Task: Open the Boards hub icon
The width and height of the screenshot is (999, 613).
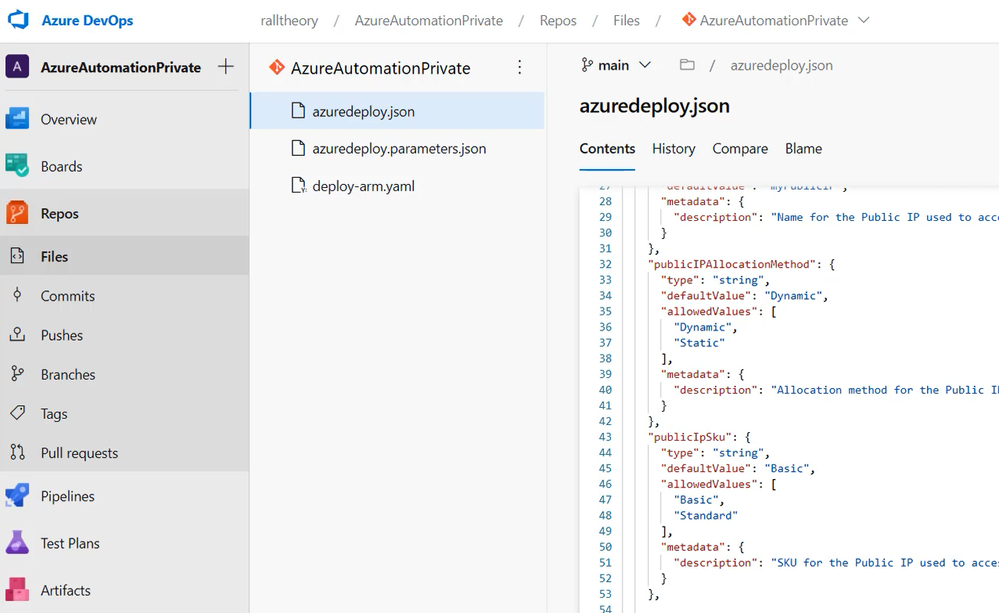Action: [x=17, y=166]
